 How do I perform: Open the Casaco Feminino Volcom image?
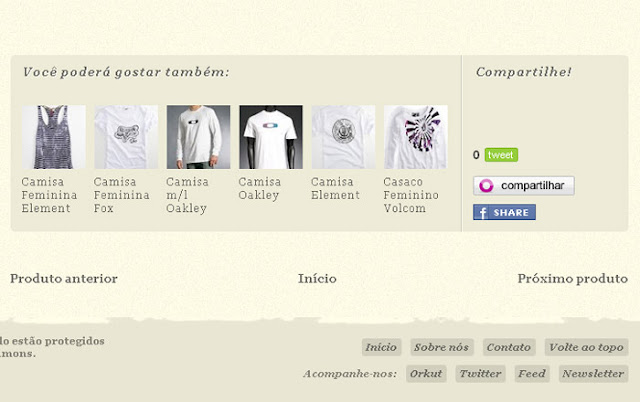click(x=416, y=137)
